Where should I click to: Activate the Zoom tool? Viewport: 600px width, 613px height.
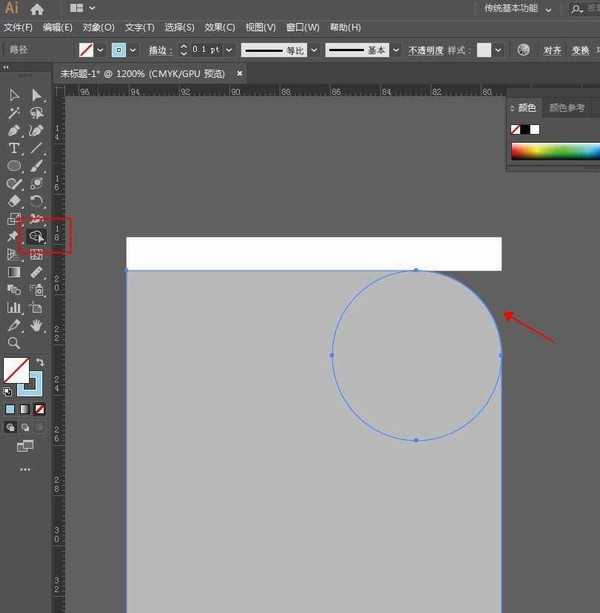[14, 343]
